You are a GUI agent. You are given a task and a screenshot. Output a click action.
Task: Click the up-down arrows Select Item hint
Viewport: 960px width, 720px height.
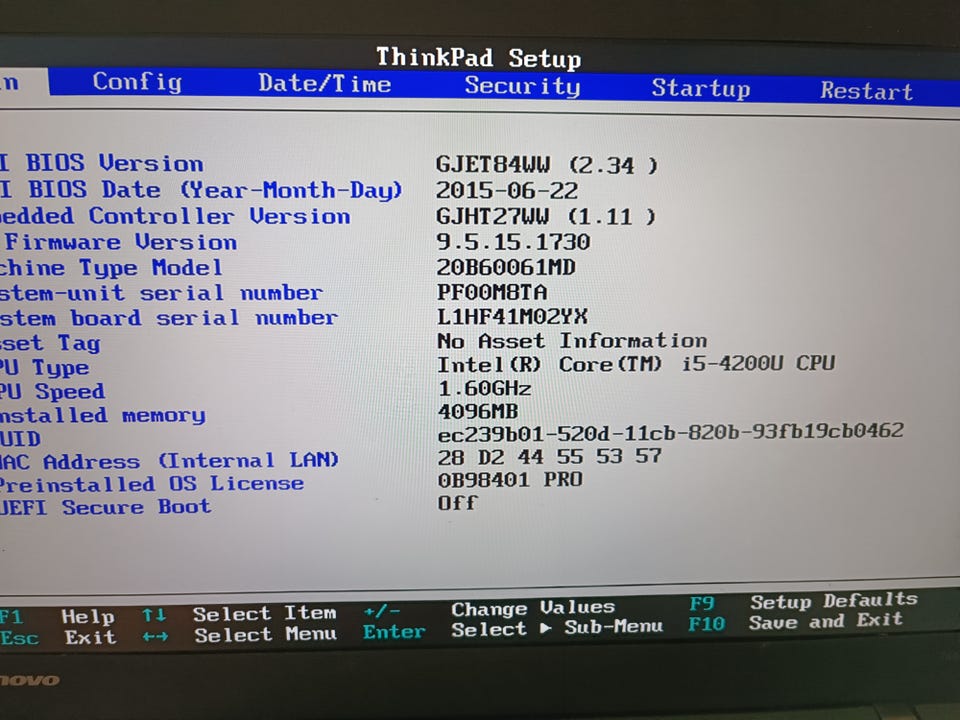pos(239,613)
